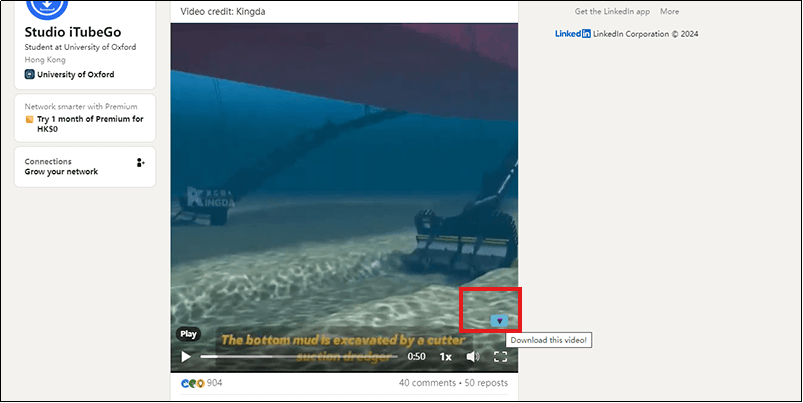Enter fullscreen mode for the video
This screenshot has height=403, width=803.
pos(500,356)
